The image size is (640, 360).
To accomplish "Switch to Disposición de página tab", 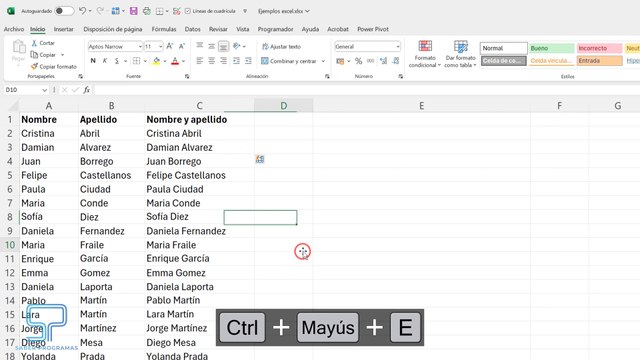I will pyautogui.click(x=113, y=29).
